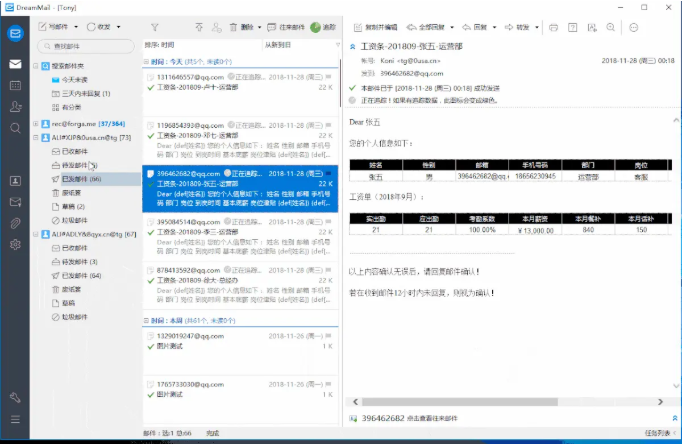Click the print icon in reading pane toolbar
682x444 pixels.
553,27
